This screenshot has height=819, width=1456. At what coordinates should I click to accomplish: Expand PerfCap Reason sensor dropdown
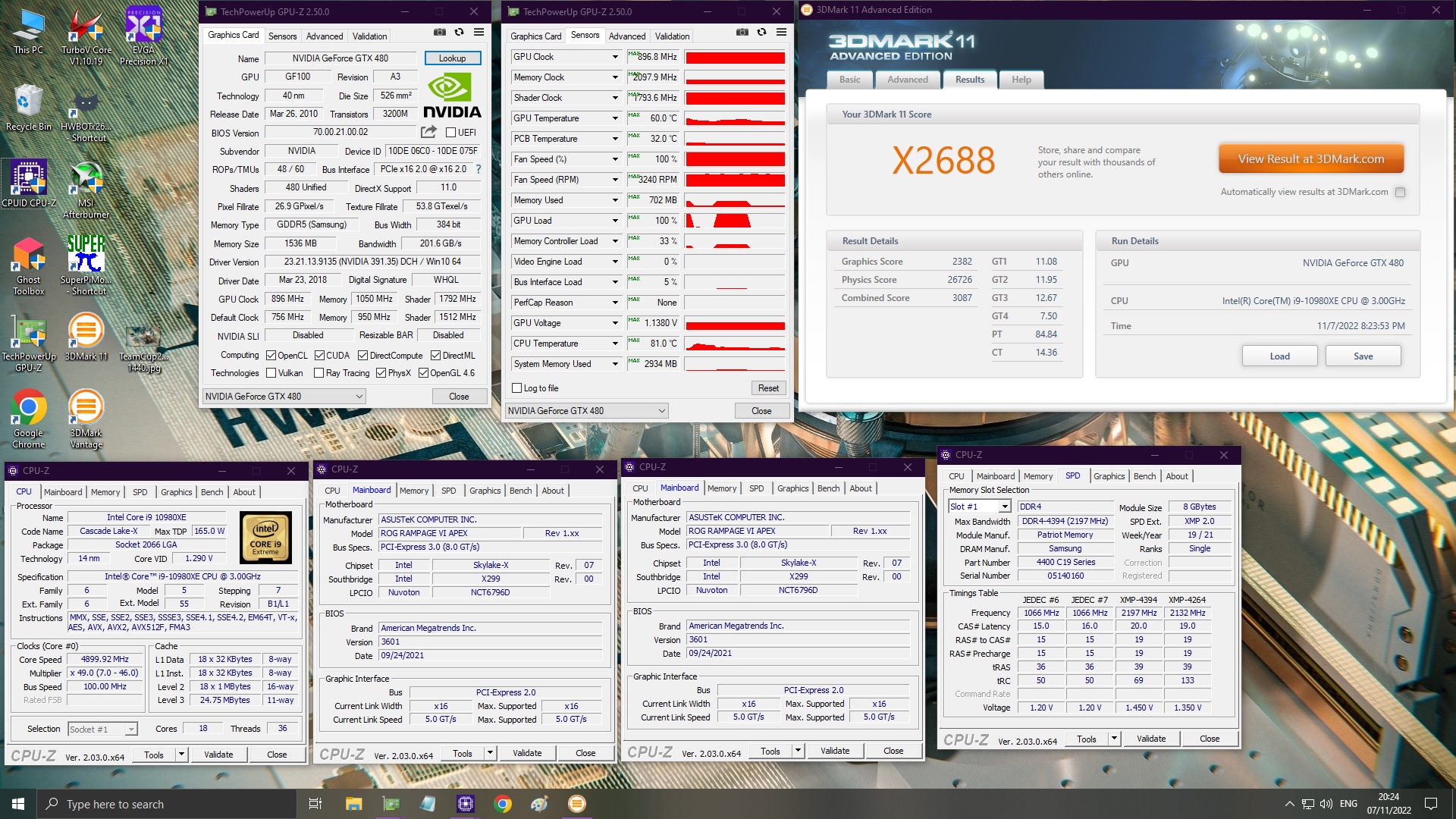(615, 303)
